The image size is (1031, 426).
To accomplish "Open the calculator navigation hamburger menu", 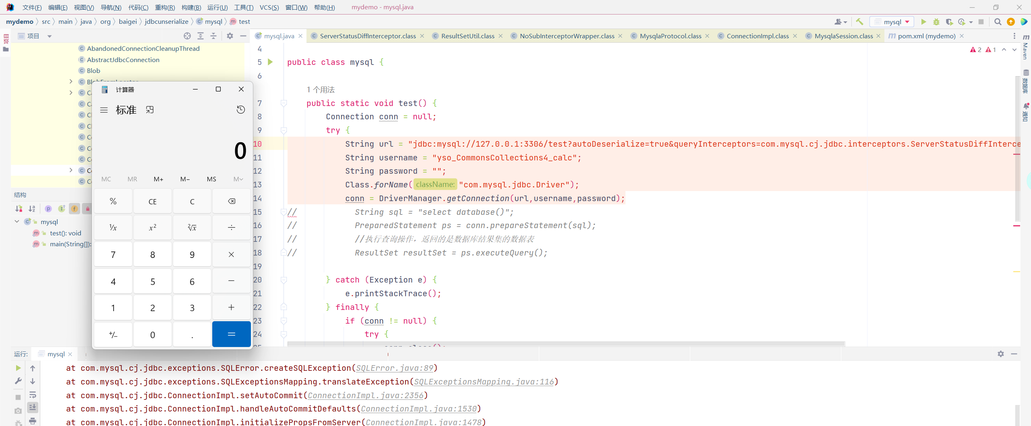I will click(x=104, y=110).
